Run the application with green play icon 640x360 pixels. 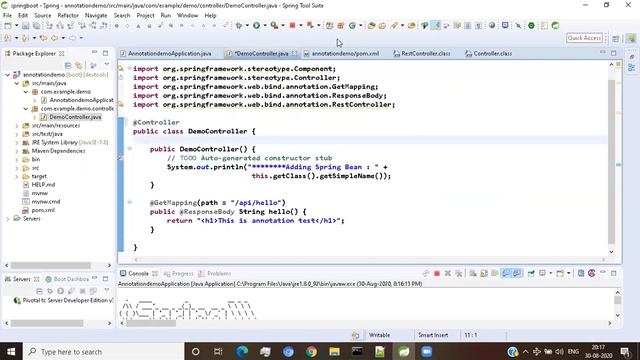[256, 25]
